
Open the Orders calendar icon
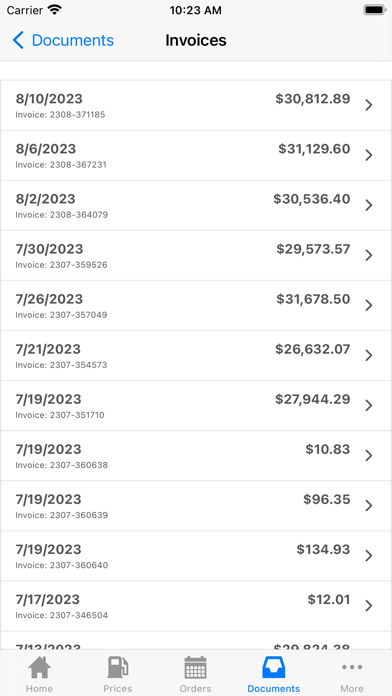(x=195, y=668)
